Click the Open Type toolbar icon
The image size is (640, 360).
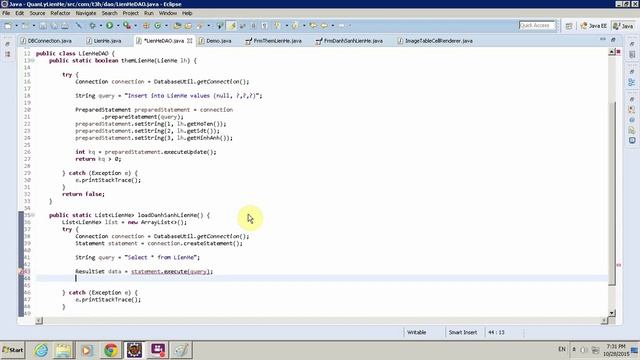click(177, 26)
